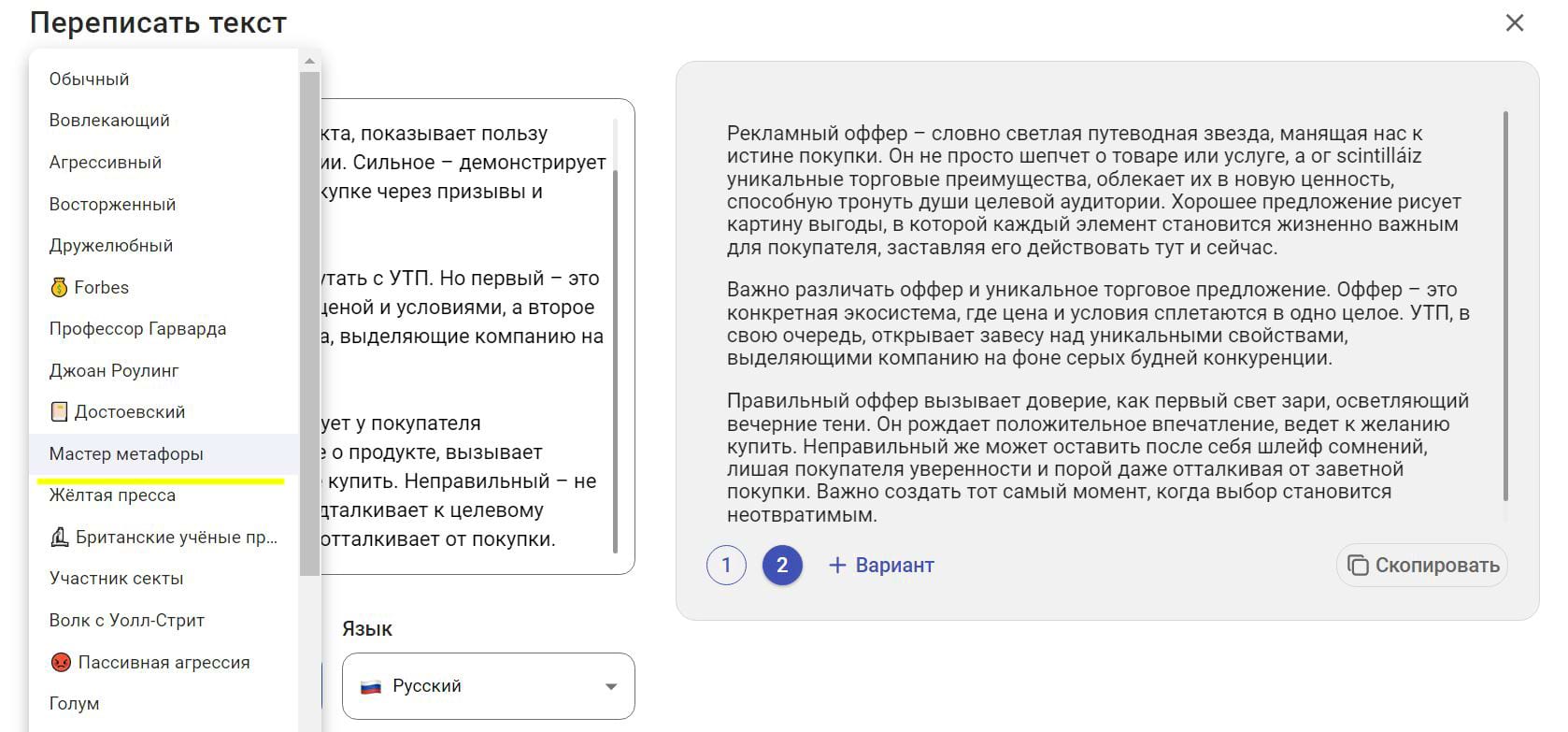Screen dimensions: 1568x732
Task: Choose the Мастер метафоры style
Action: click(x=126, y=453)
